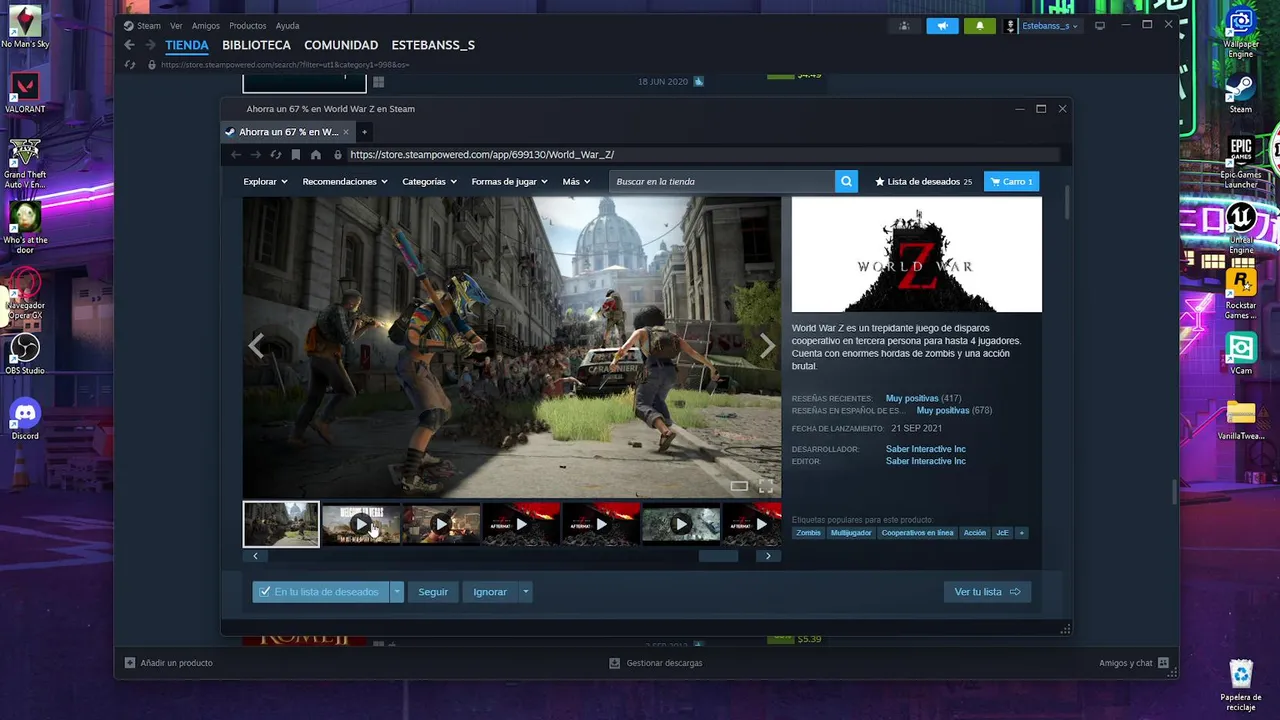Click the magnifier search button in the store
1280x720 pixels.
point(846,181)
